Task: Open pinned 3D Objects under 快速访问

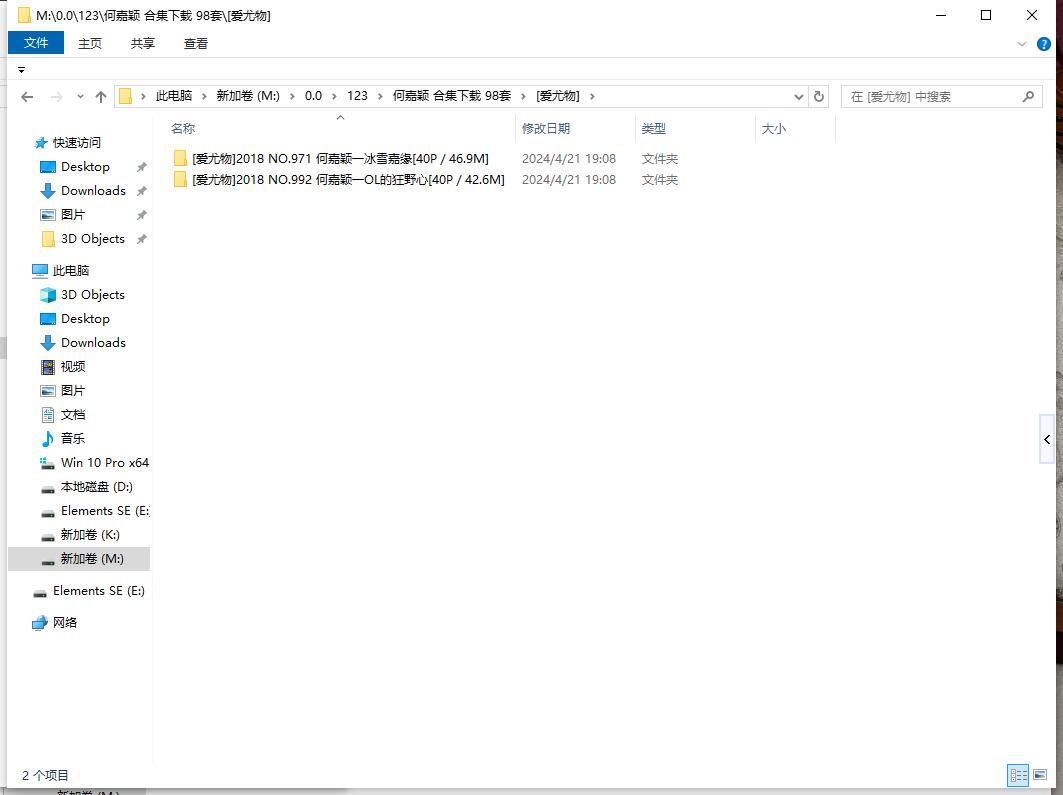Action: [x=92, y=239]
